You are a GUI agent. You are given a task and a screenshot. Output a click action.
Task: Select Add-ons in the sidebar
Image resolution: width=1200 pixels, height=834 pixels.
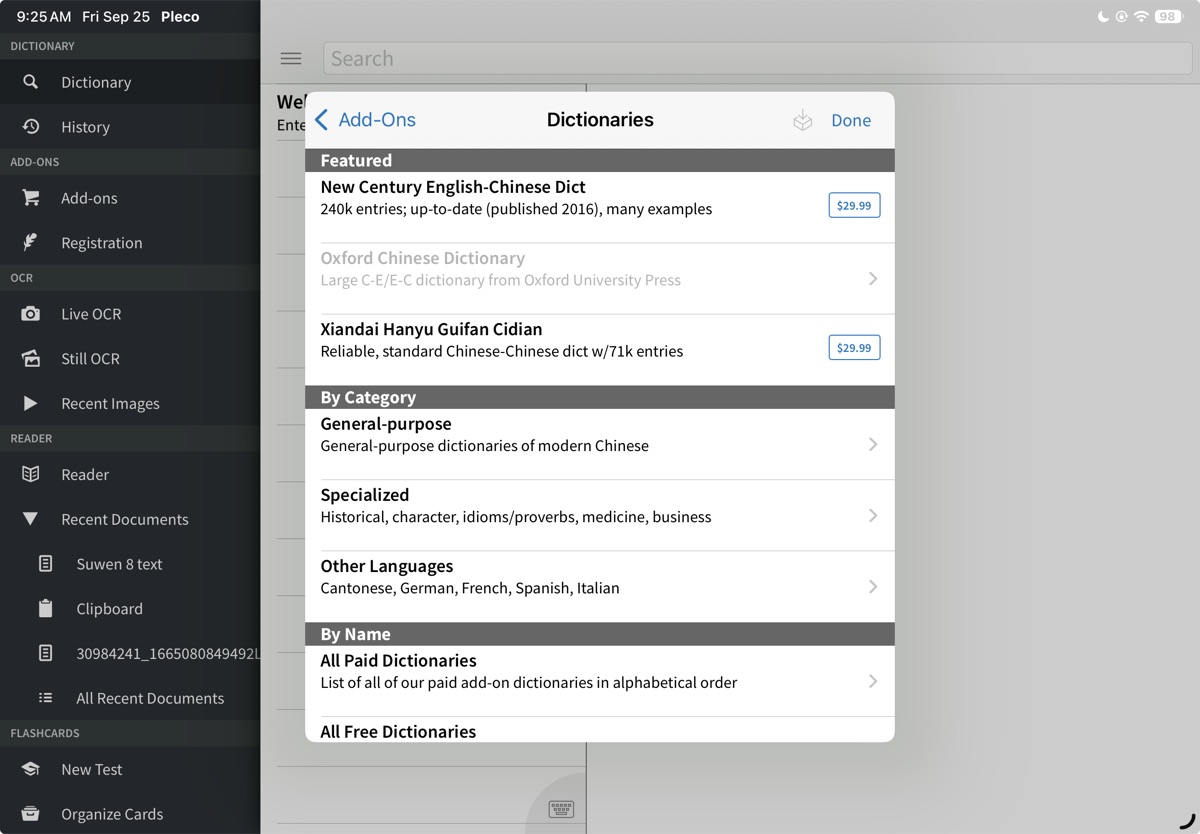pos(130,198)
